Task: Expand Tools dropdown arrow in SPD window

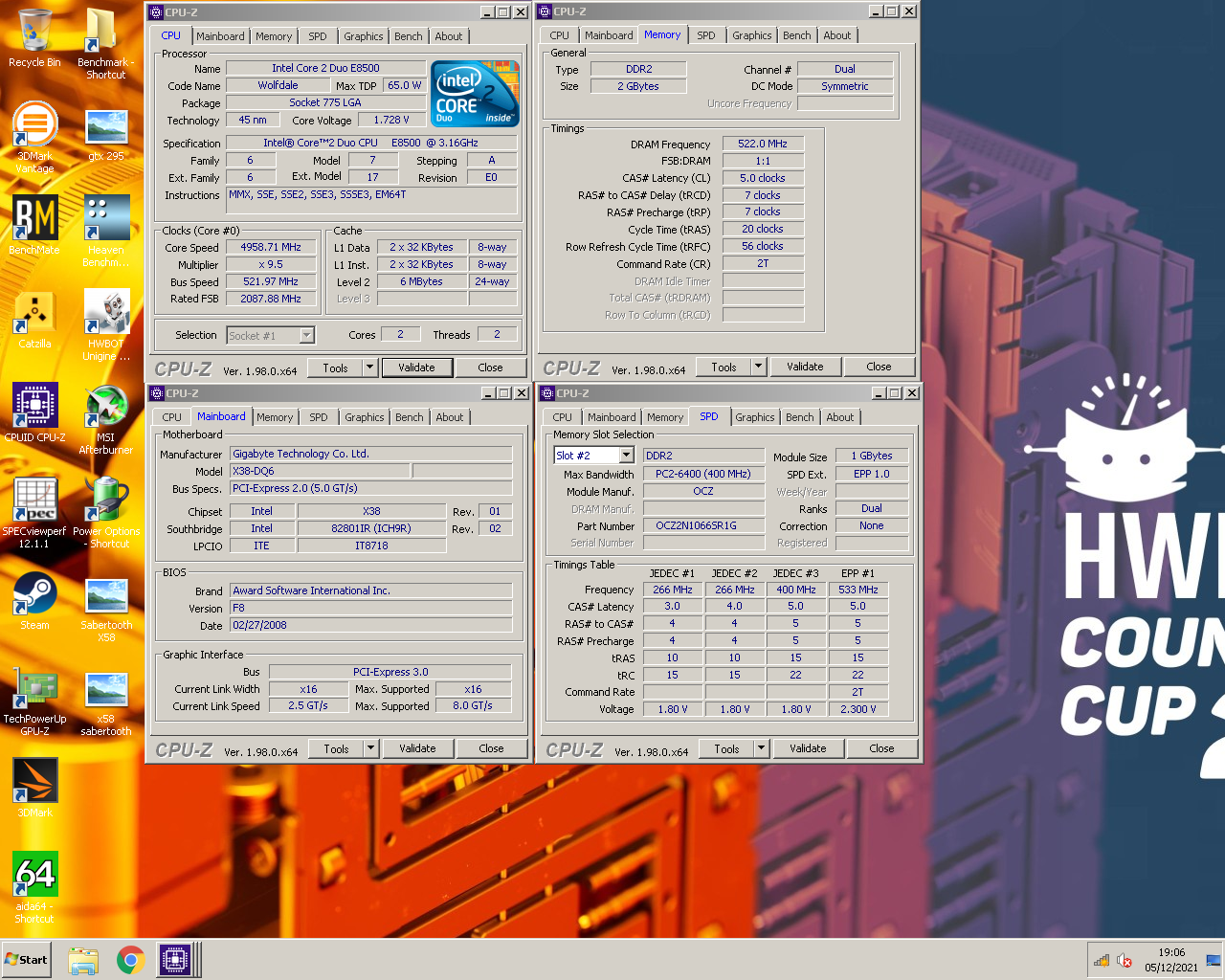Action: [762, 748]
